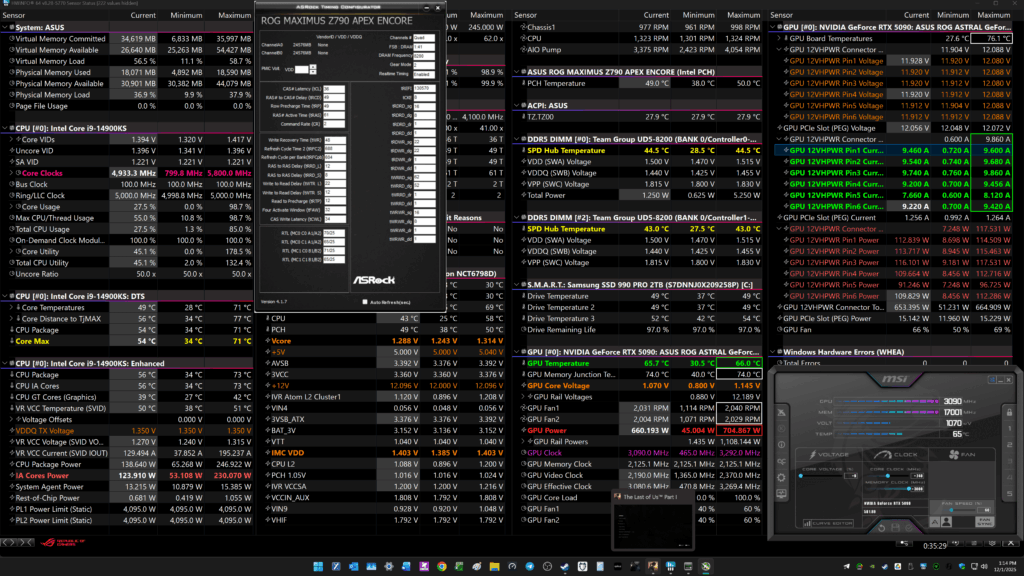Viewport: 1024px width, 576px height.
Task: Select the GPU Temperature row in HWiNFO
Action: [642, 363]
